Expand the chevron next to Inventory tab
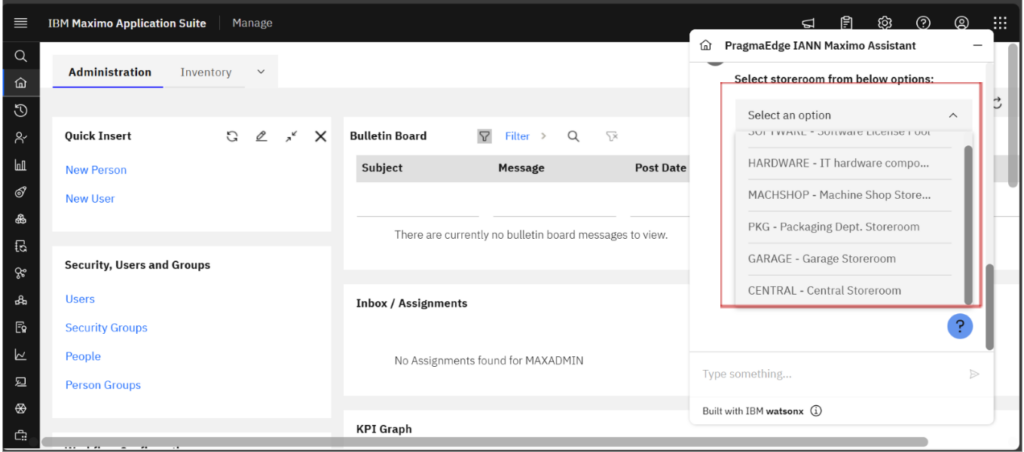The width and height of the screenshot is (1024, 452). pyautogui.click(x=261, y=72)
